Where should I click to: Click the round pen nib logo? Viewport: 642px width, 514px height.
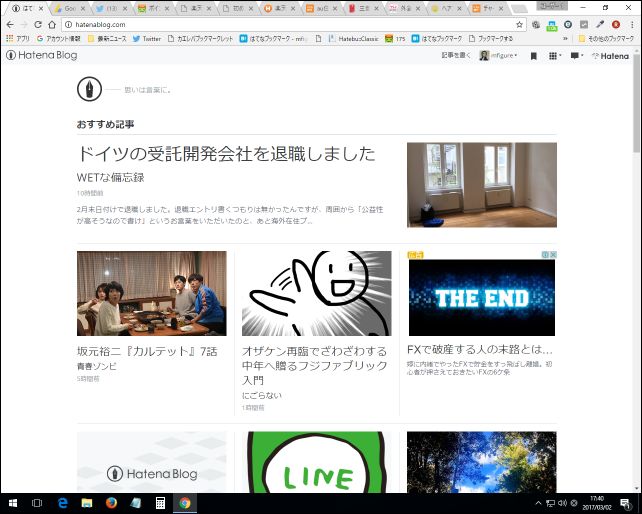89,89
